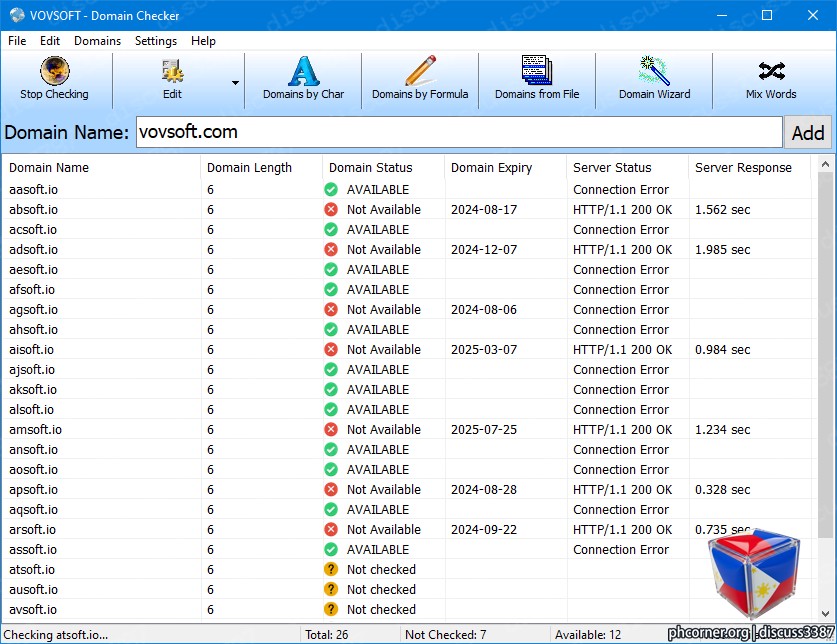
Task: Click expiry date 2025-07-25
Action: click(484, 429)
